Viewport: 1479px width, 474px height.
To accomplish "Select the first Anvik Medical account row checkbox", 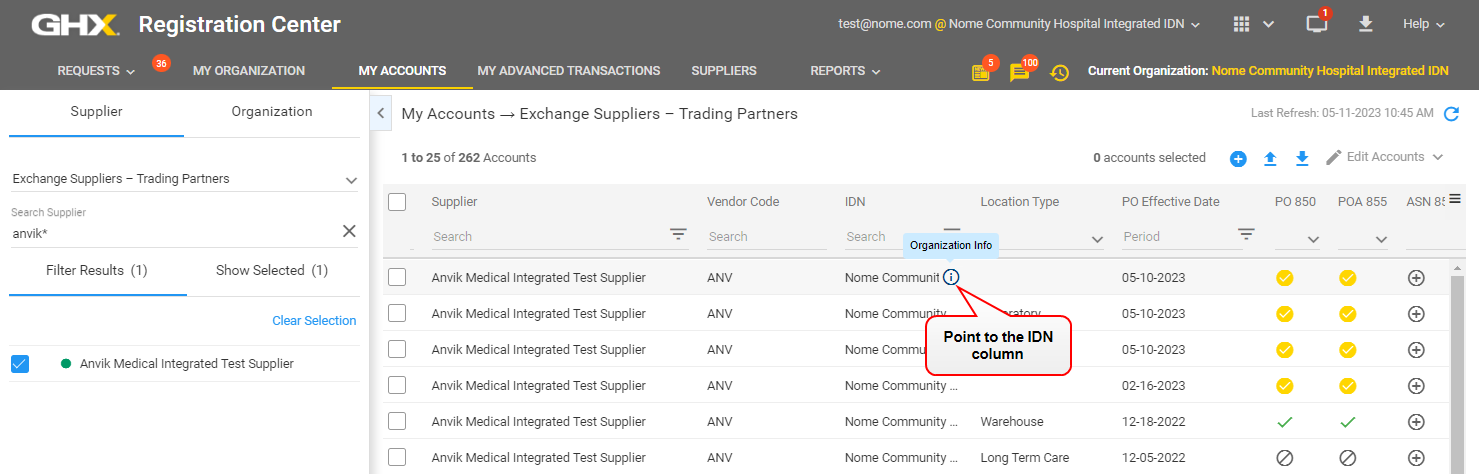I will click(x=397, y=277).
